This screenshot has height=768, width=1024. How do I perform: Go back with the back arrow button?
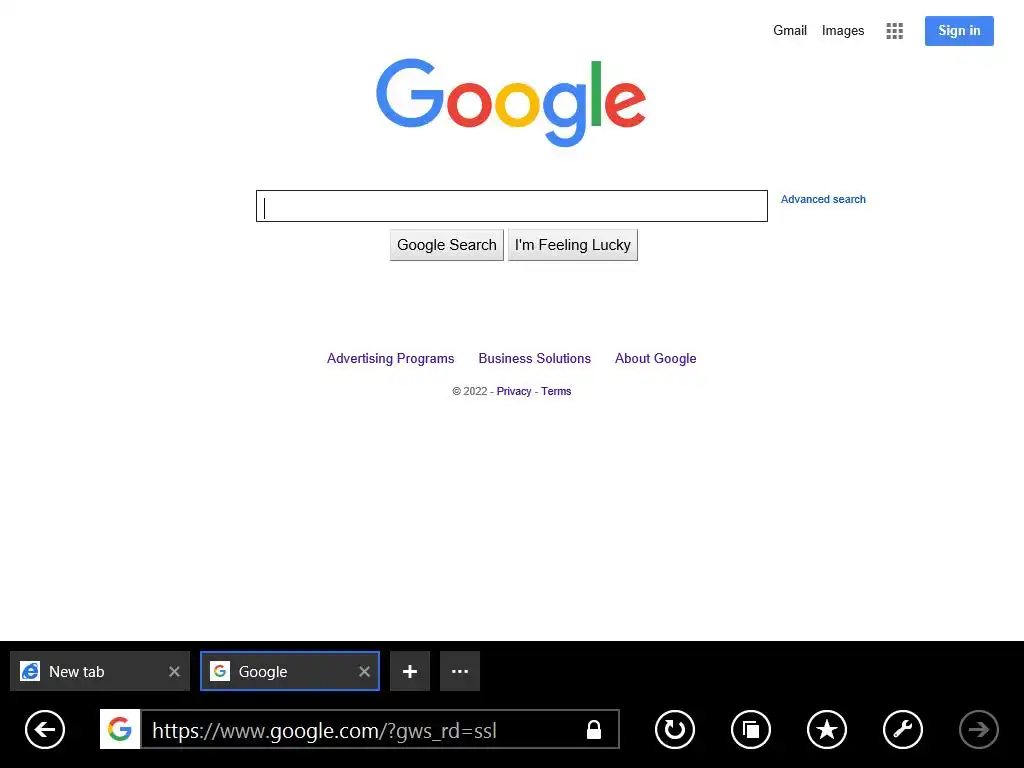point(45,729)
